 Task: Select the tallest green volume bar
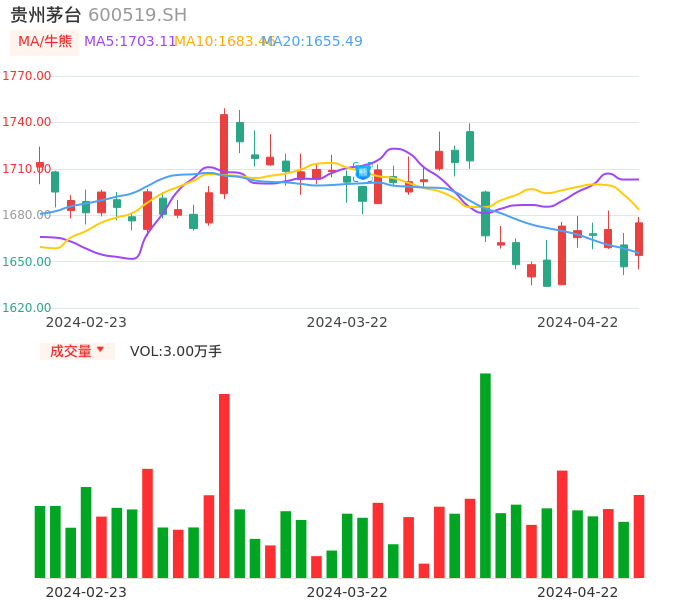[485, 475]
